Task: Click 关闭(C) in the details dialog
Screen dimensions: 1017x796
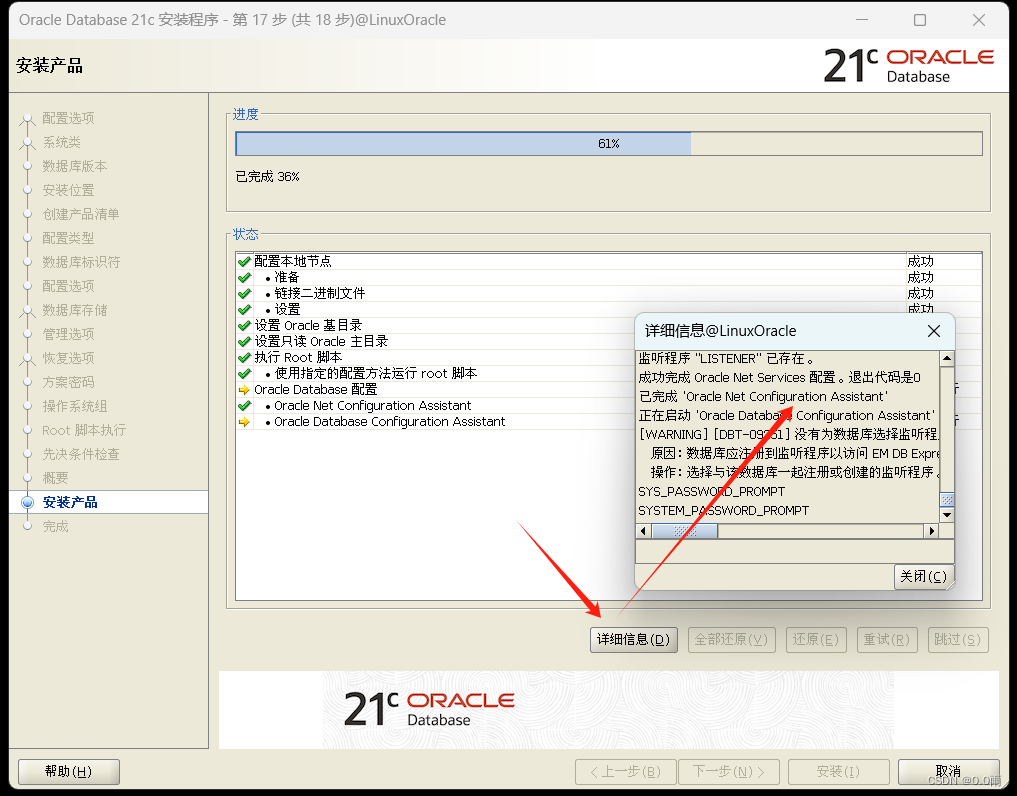Action: click(x=922, y=576)
